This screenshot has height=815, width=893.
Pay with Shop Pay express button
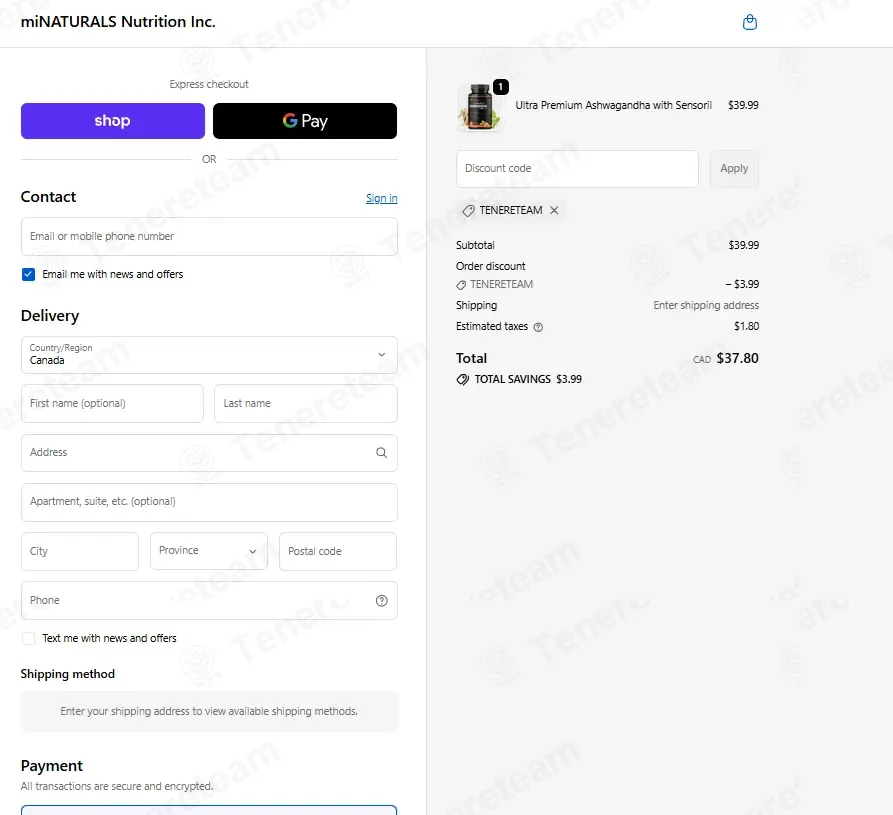point(113,121)
